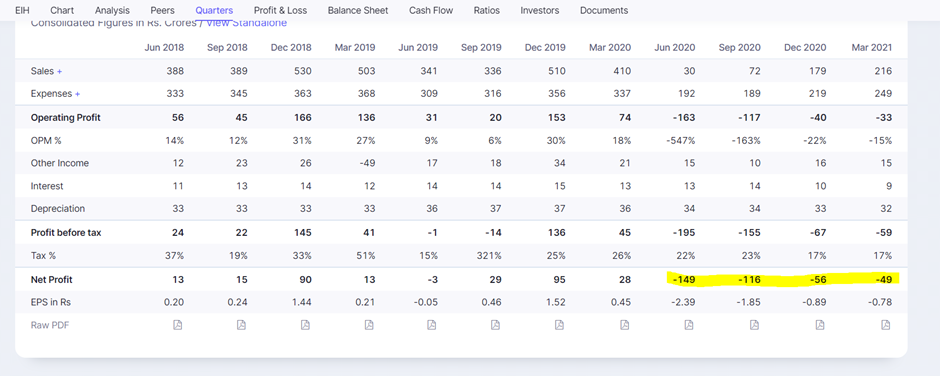The width and height of the screenshot is (940, 376).
Task: Click Profit before tax value -195
Action: tap(684, 232)
